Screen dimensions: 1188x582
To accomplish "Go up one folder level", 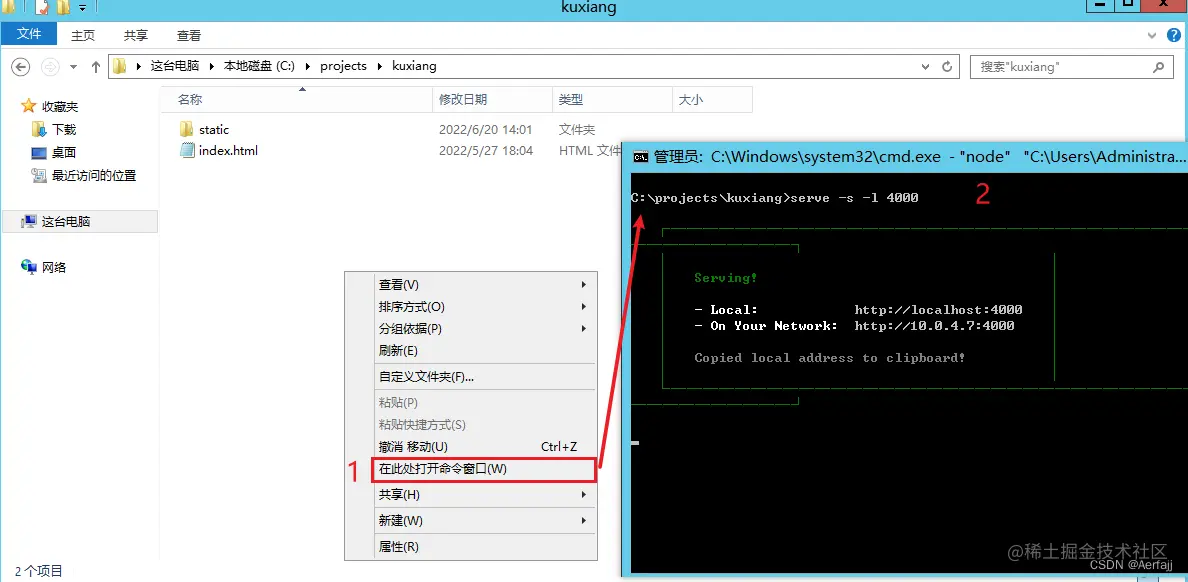I will click(95, 67).
